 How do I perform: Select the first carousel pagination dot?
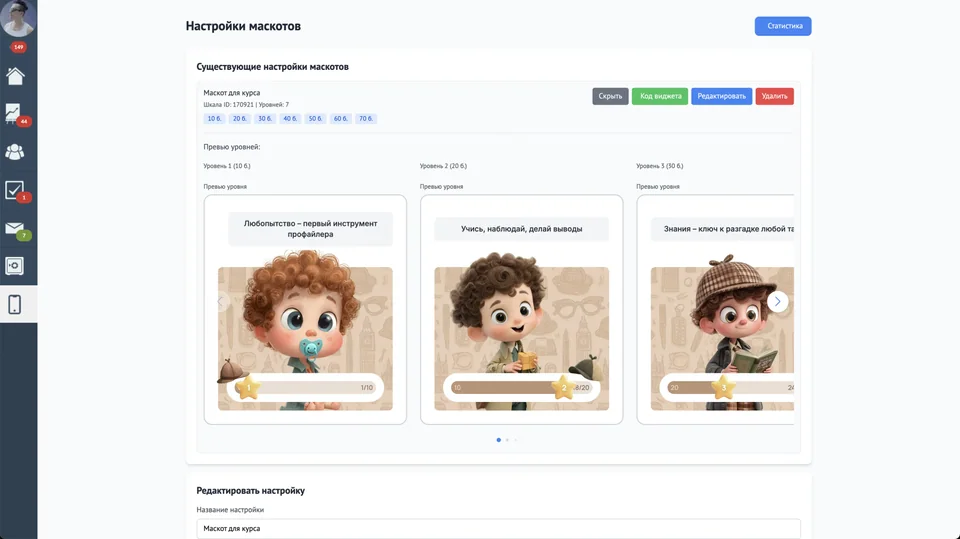pyautogui.click(x=498, y=440)
